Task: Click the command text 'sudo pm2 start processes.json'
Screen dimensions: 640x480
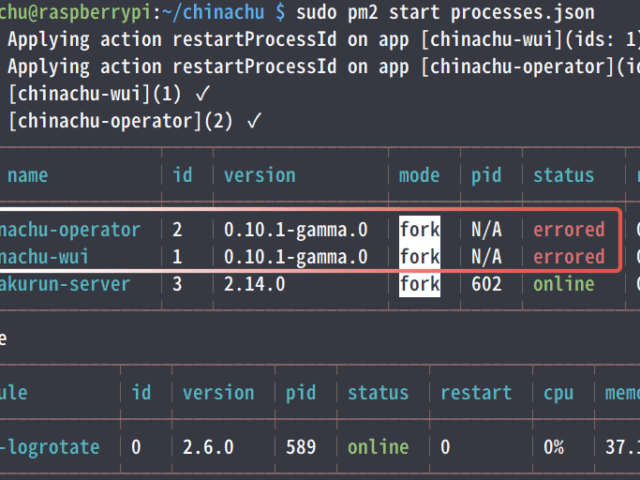Action: click(445, 12)
